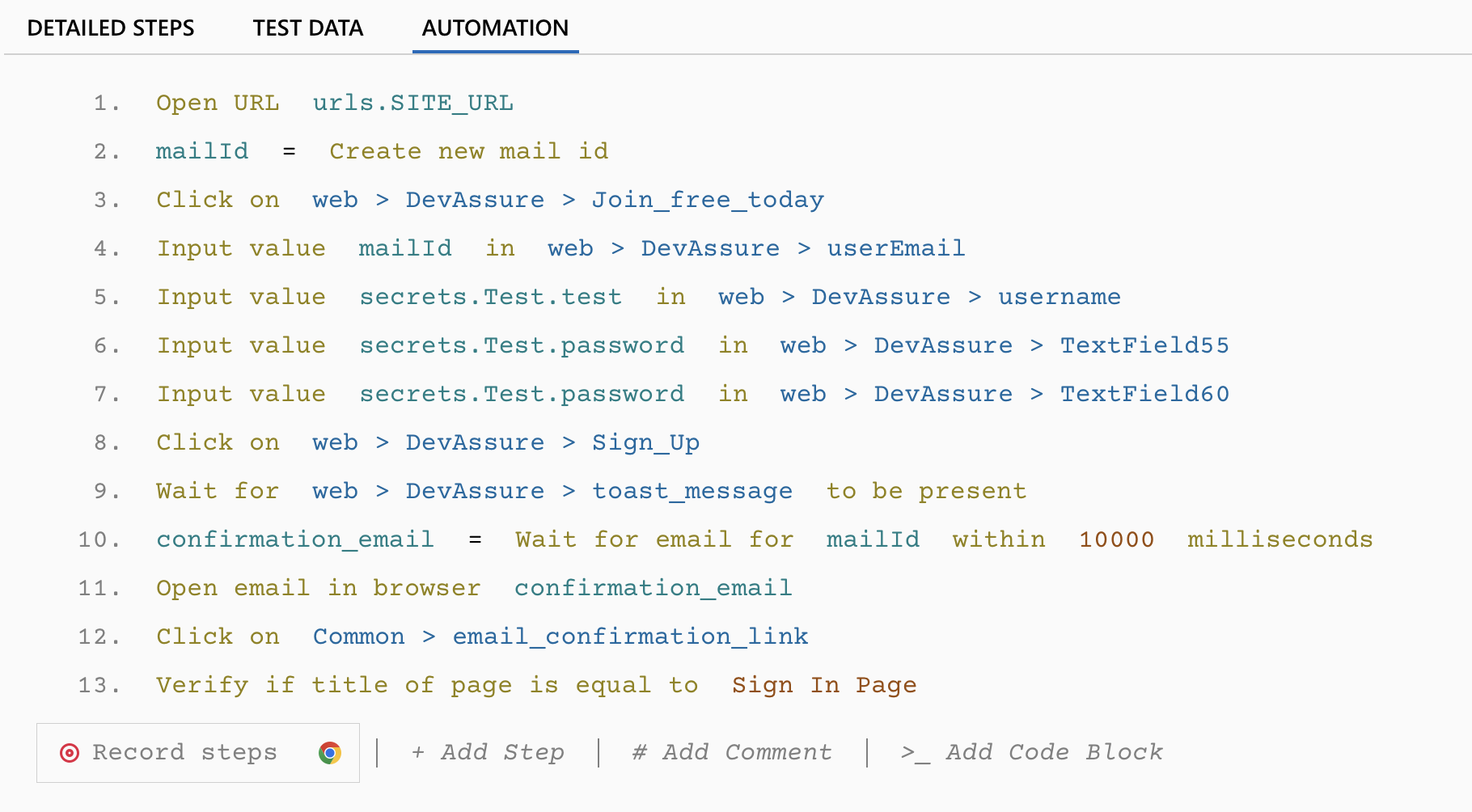Click the toast_message reference in step 9

692,491
